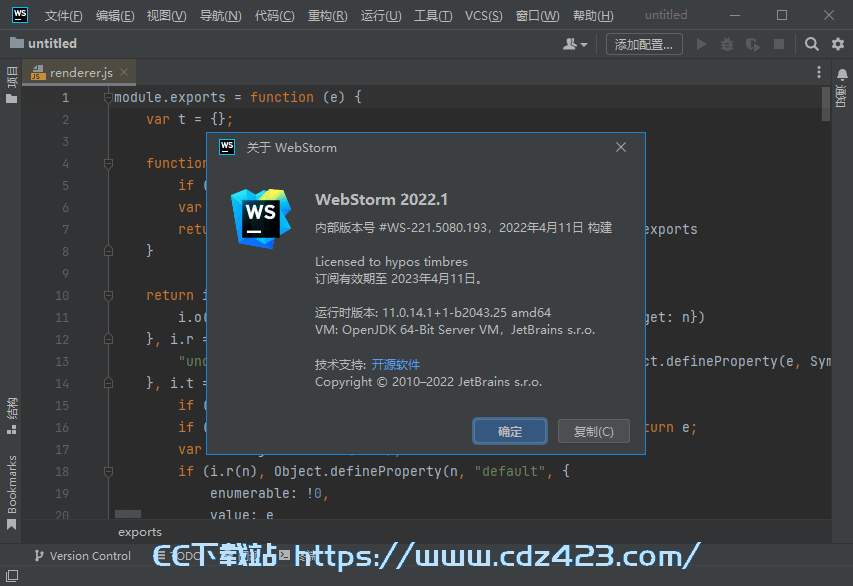The width and height of the screenshot is (853, 586).
Task: Toggle tool window bars icon in bottom-left corner
Action: click(12, 576)
